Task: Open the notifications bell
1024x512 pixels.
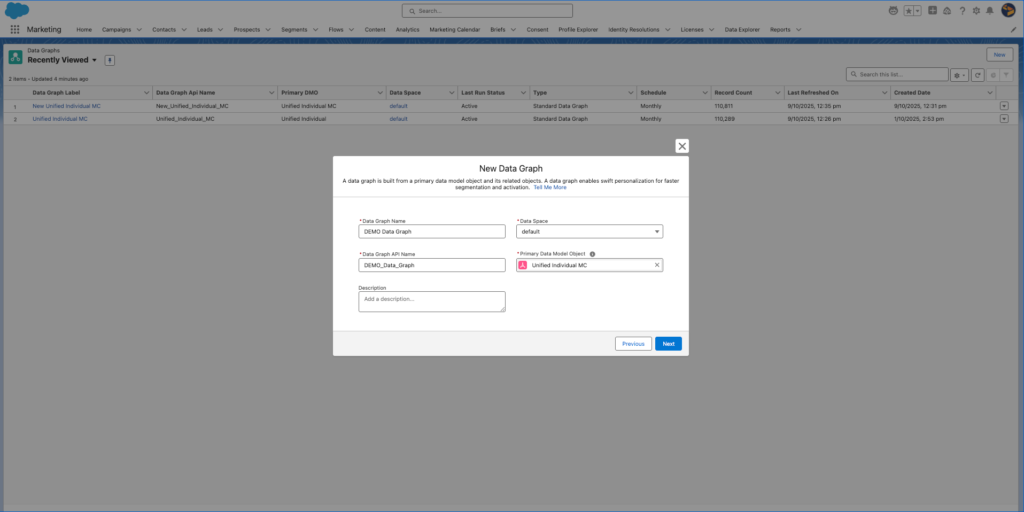Action: (x=989, y=10)
